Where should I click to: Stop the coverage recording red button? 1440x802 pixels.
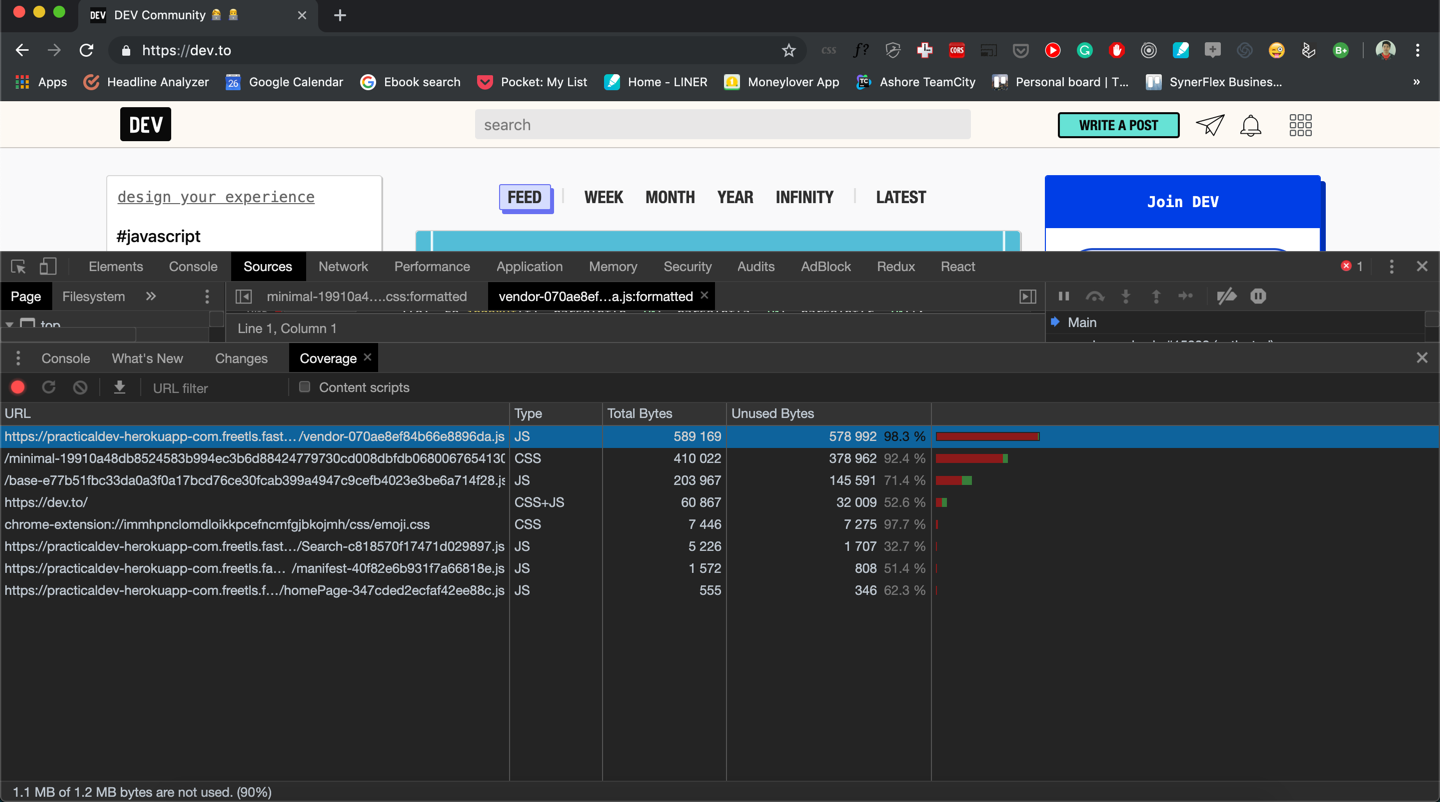(x=17, y=387)
